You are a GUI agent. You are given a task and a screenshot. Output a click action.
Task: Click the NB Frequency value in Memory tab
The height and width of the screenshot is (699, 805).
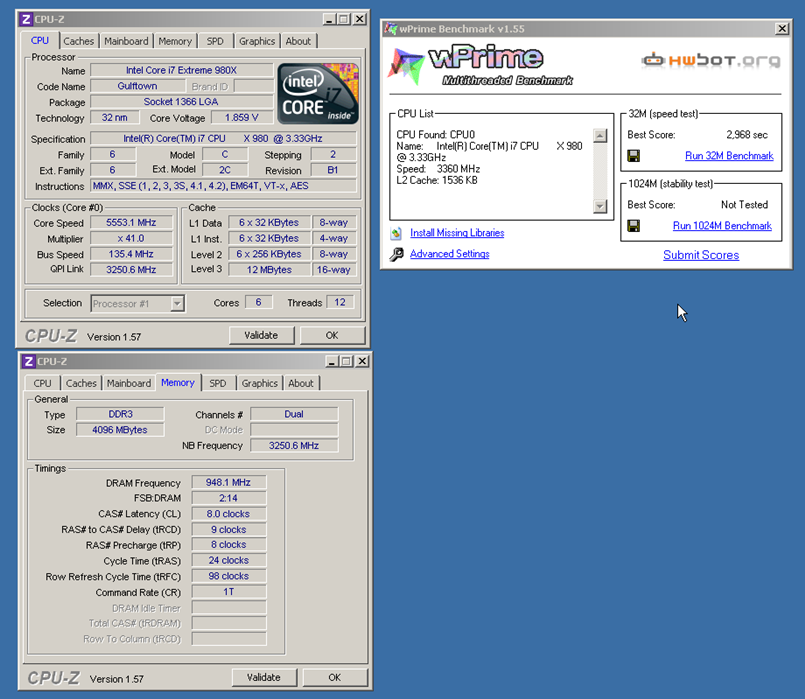[x=294, y=445]
